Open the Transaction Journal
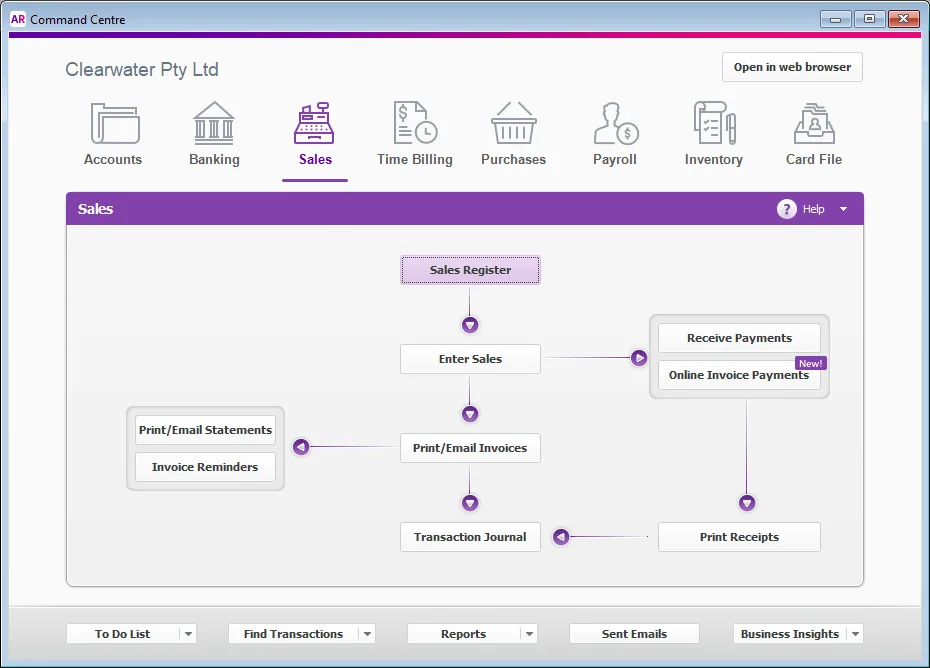 (470, 537)
